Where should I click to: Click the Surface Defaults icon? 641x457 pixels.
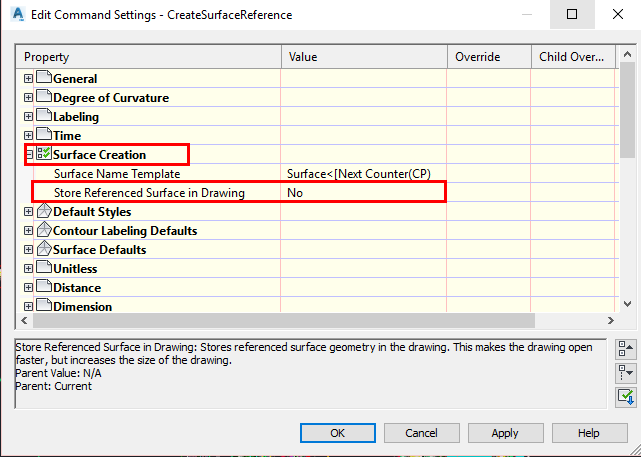tap(44, 249)
